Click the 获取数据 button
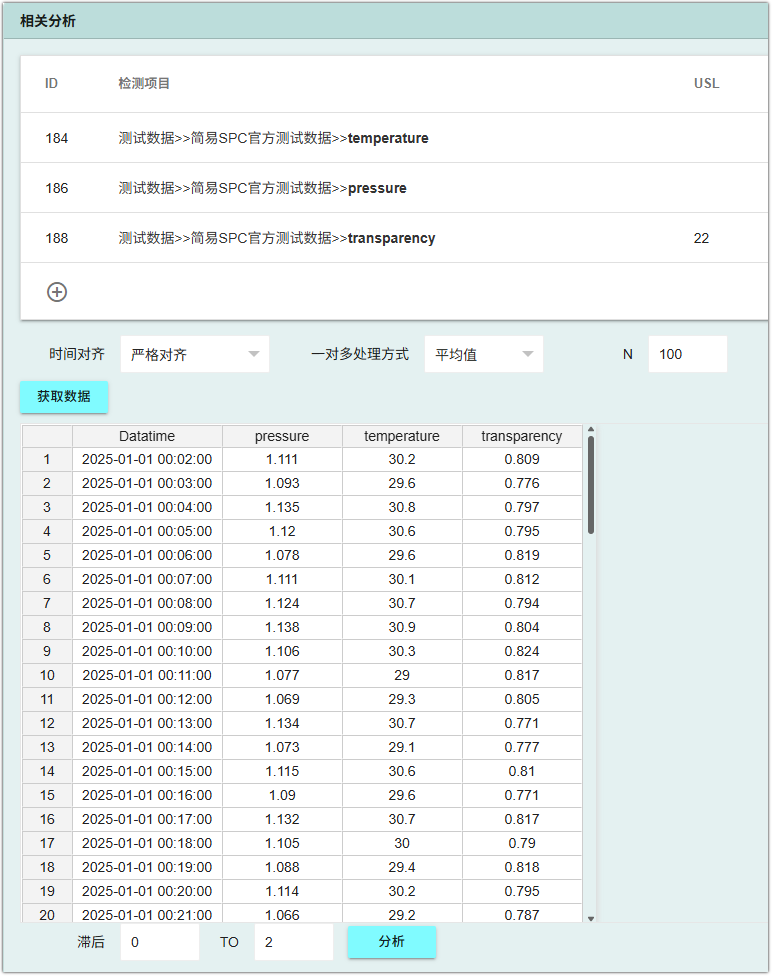Screen dimensions: 772x976 (x=64, y=396)
